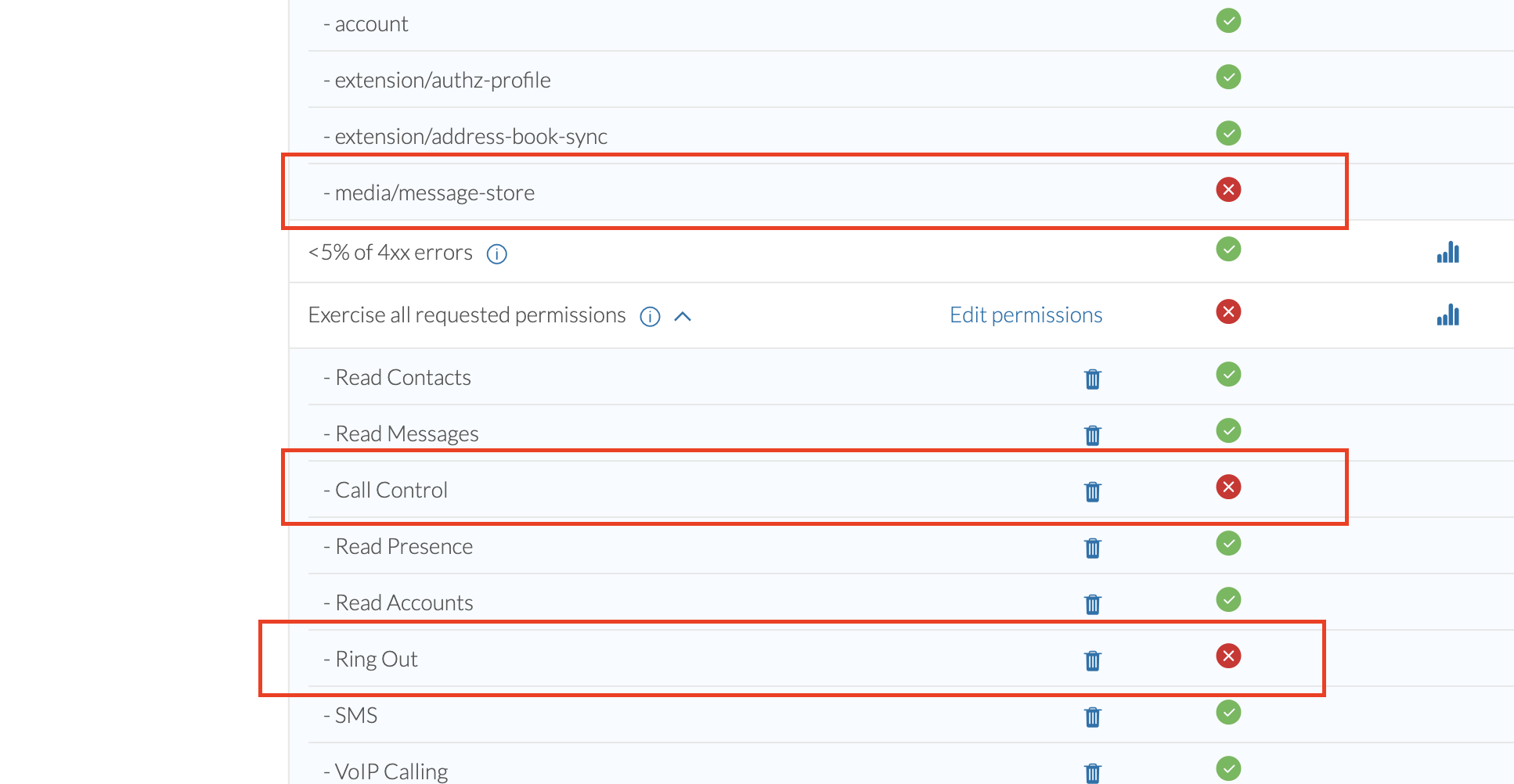
Task: Click the '<5% of 4xx errors' label
Action: [391, 253]
